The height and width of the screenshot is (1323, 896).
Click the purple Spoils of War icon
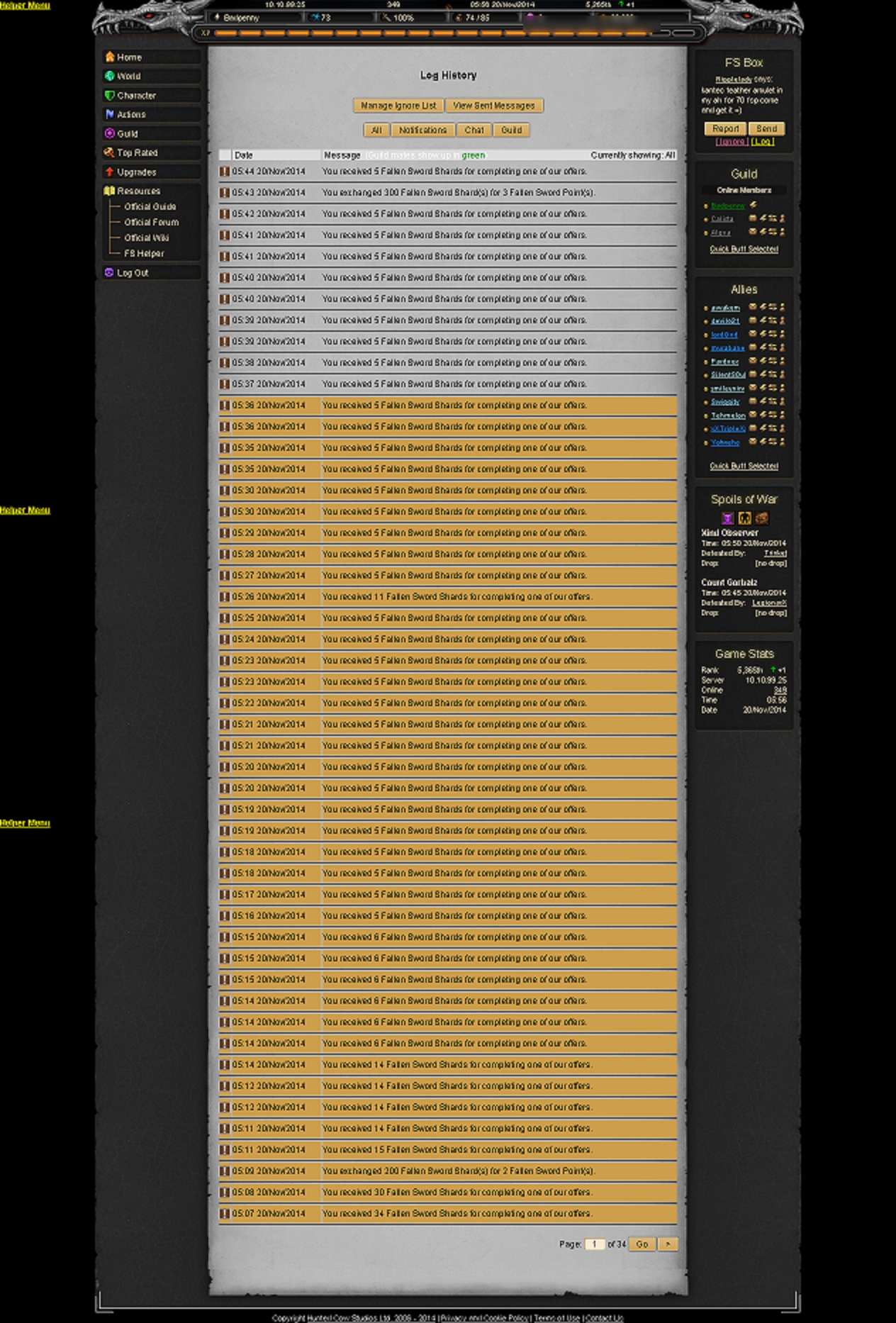pyautogui.click(x=727, y=518)
